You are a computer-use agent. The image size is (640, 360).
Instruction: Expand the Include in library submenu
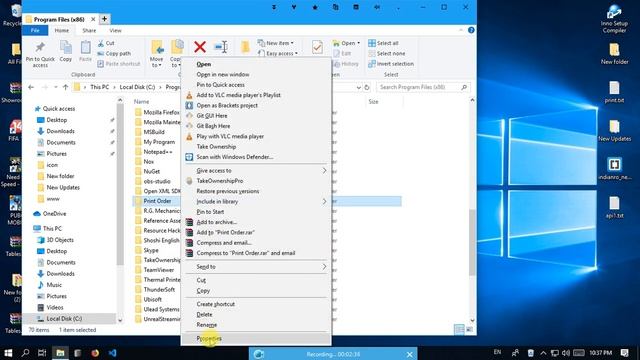point(256,202)
